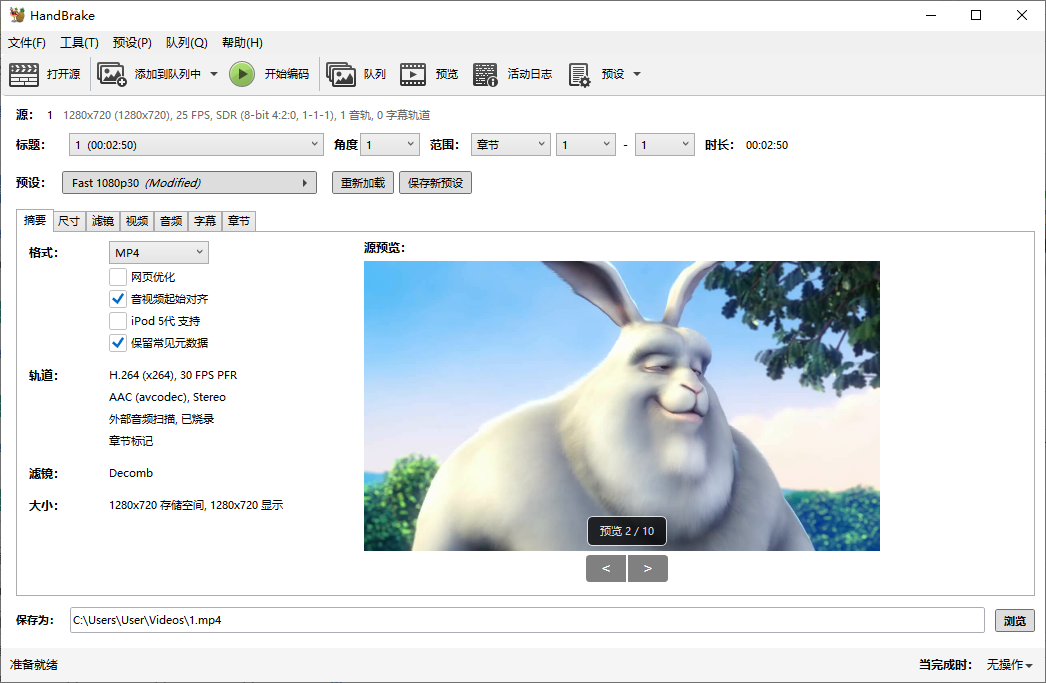Screen dimensions: 1046x683
Task: Click the 章节标记 track text
Action: pos(131,441)
